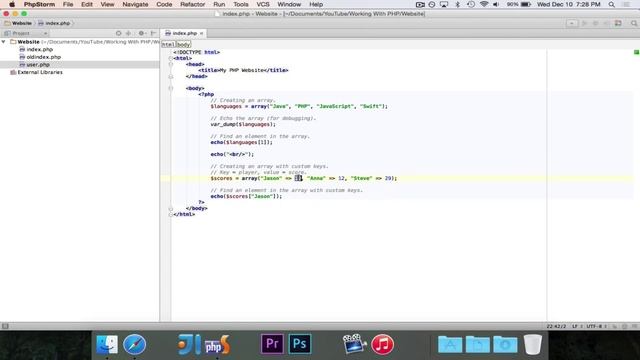Click the closing head fold marker
Image resolution: width=640 pixels, height=360 pixels.
coord(171,76)
